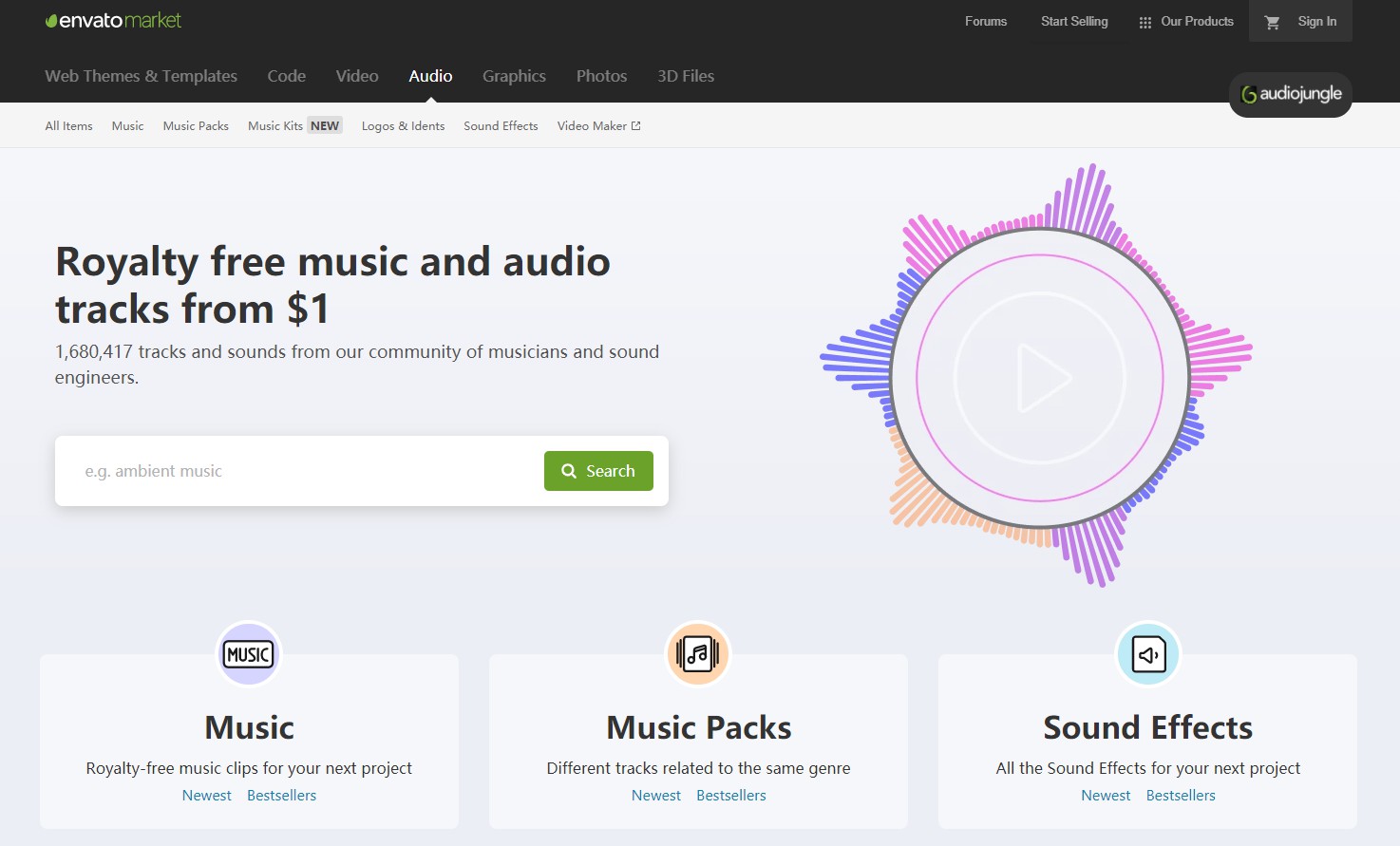Click Sign In
The height and width of the screenshot is (846, 1400).
(x=1316, y=22)
